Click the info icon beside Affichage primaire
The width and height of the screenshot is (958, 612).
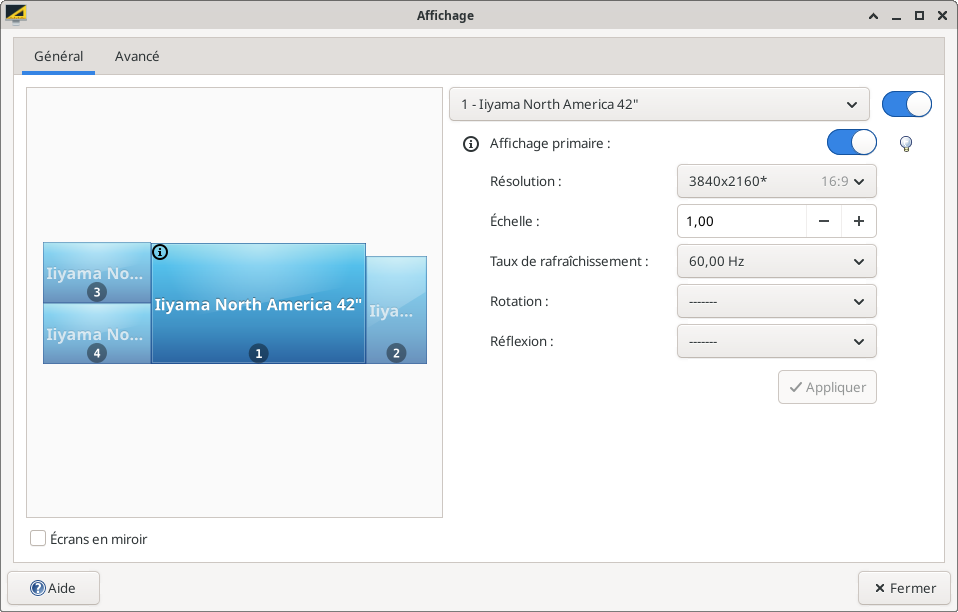tap(471, 144)
